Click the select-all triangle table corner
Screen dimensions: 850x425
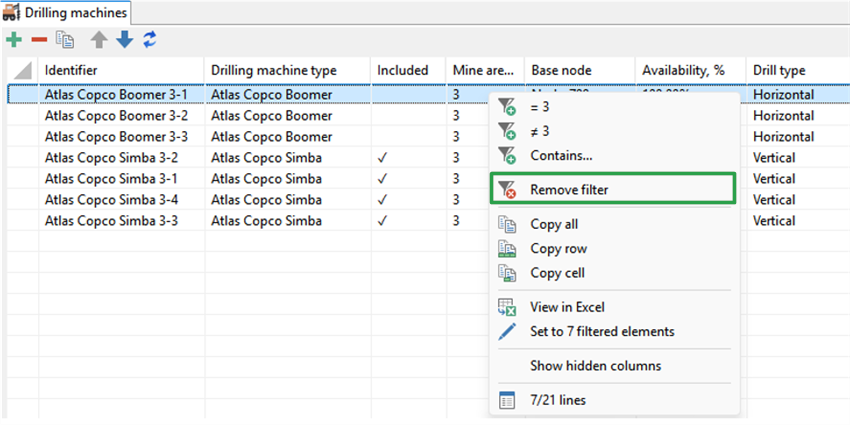(x=22, y=70)
